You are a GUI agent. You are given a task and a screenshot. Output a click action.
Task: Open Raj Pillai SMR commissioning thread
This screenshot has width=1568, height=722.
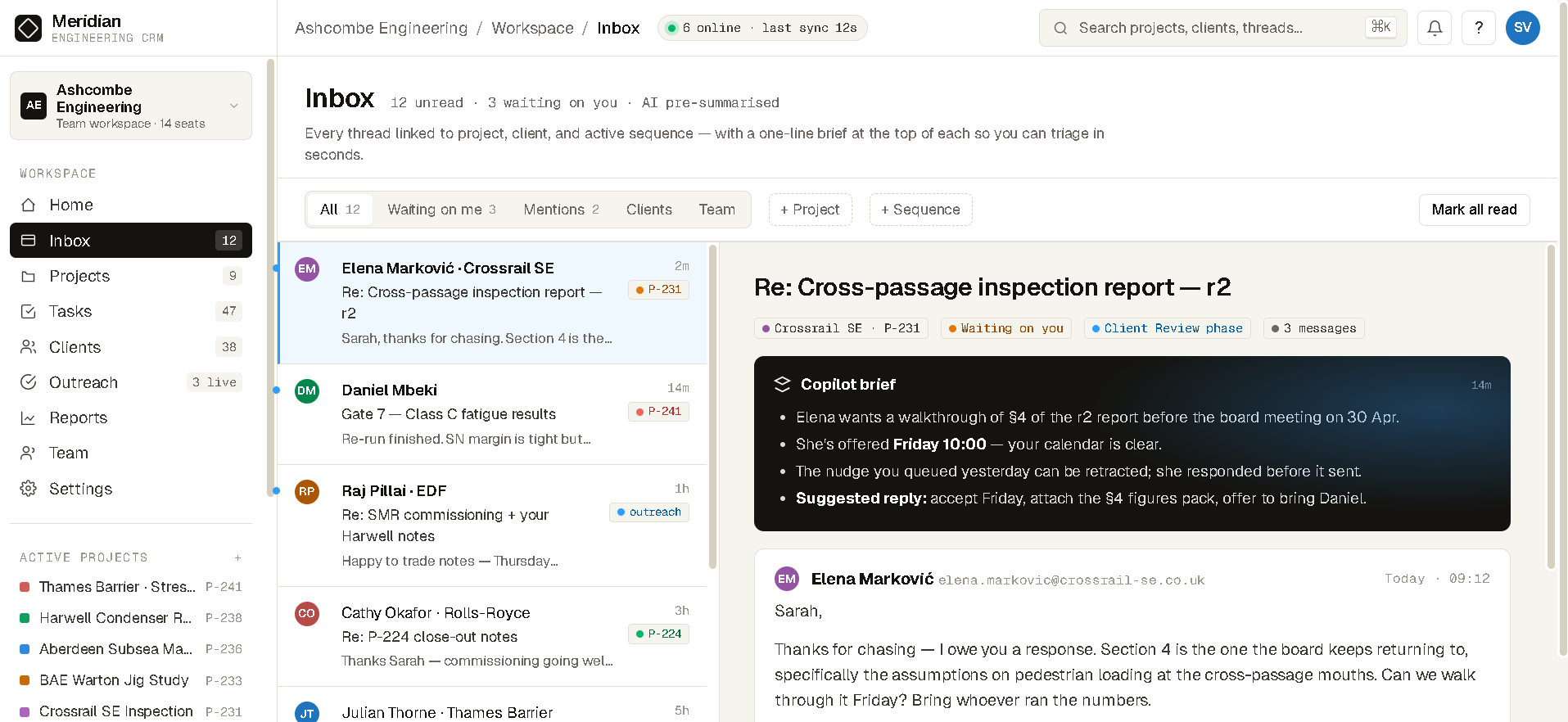pos(492,526)
